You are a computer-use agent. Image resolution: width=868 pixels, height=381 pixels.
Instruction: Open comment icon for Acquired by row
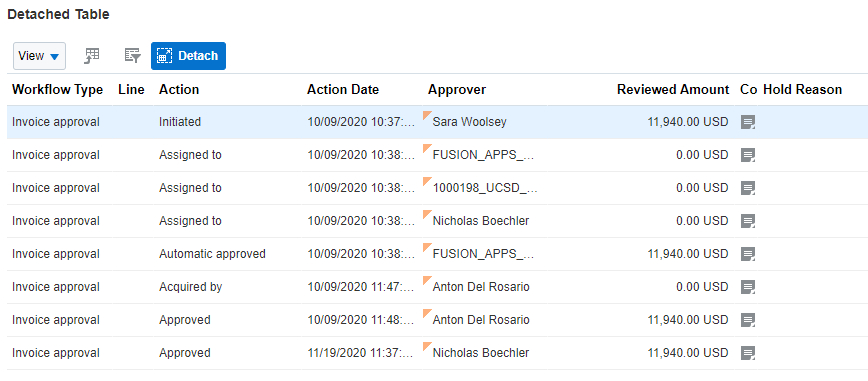click(748, 287)
